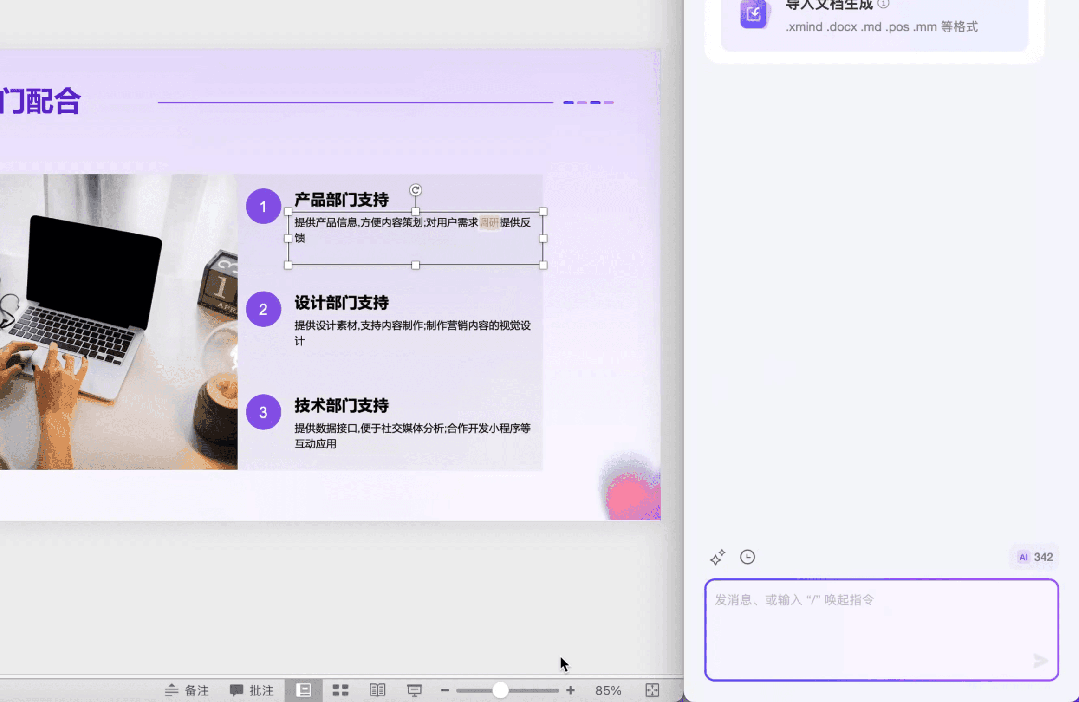Toggle the 批注 comments panel

tap(251, 689)
